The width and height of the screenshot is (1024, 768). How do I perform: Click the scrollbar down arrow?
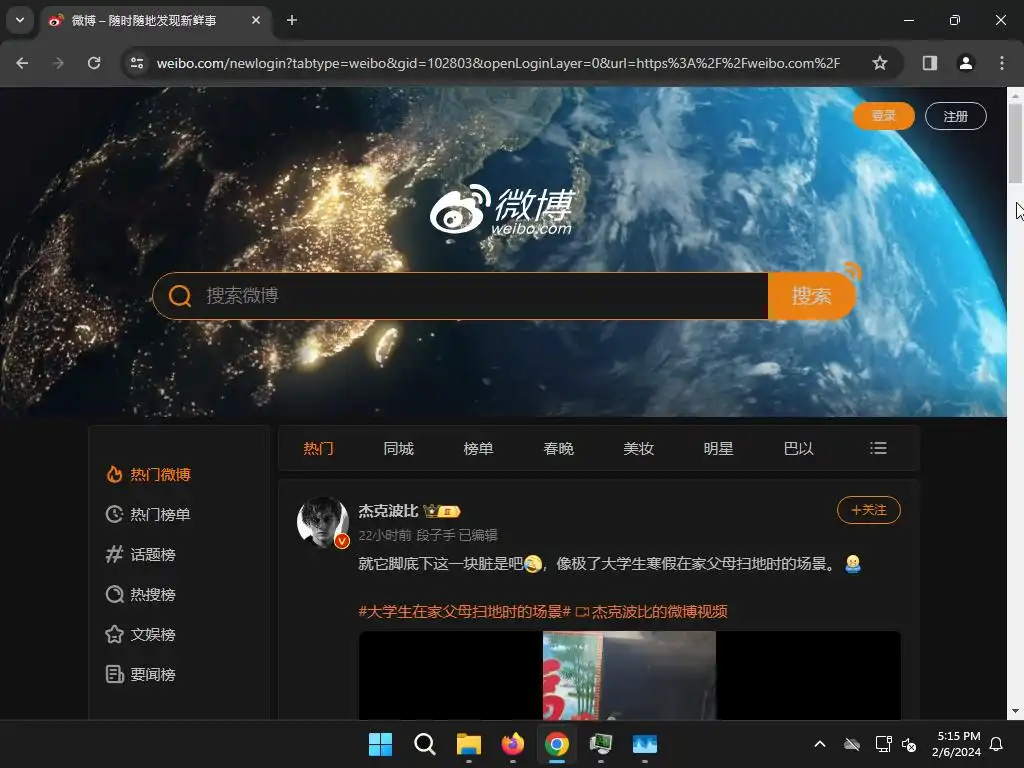1015,711
